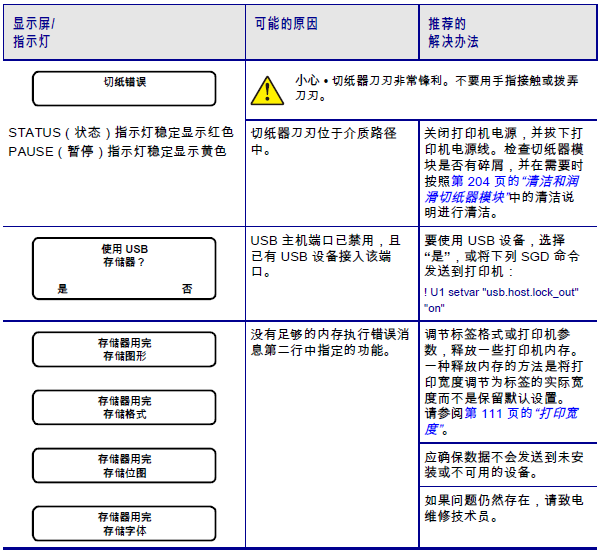The height and width of the screenshot is (555, 607).
Task: Click the 应确保数据不会发送 solution cell
Action: point(508,465)
